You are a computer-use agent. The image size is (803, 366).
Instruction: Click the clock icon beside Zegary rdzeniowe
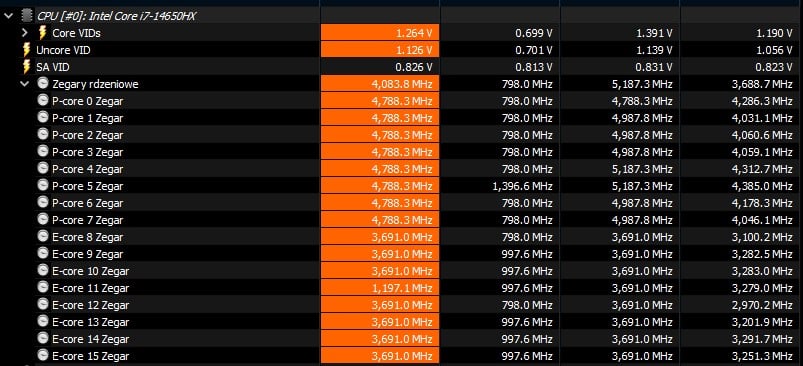tap(43, 83)
